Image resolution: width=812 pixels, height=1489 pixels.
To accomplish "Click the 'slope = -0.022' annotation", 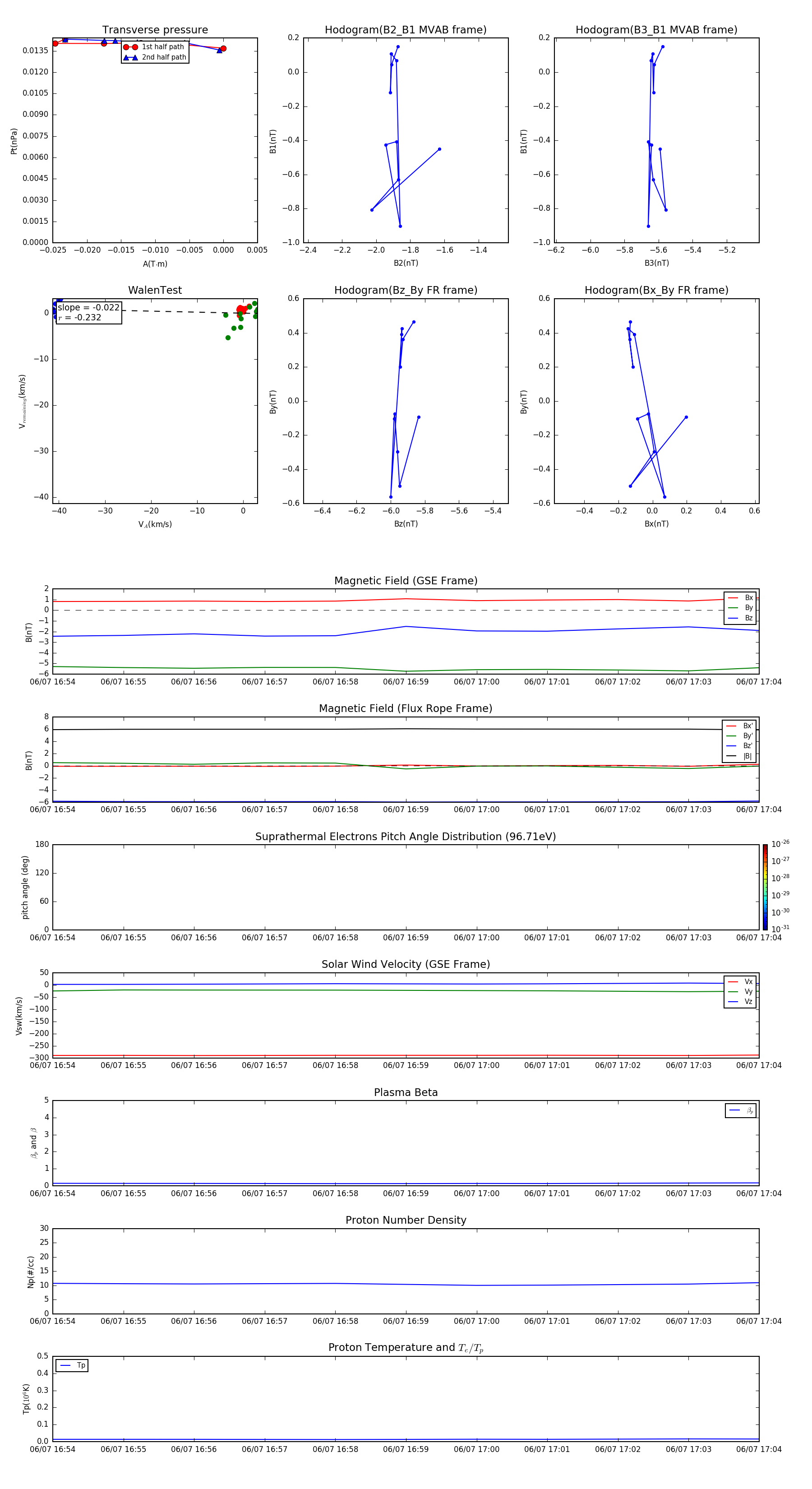I will tap(88, 308).
